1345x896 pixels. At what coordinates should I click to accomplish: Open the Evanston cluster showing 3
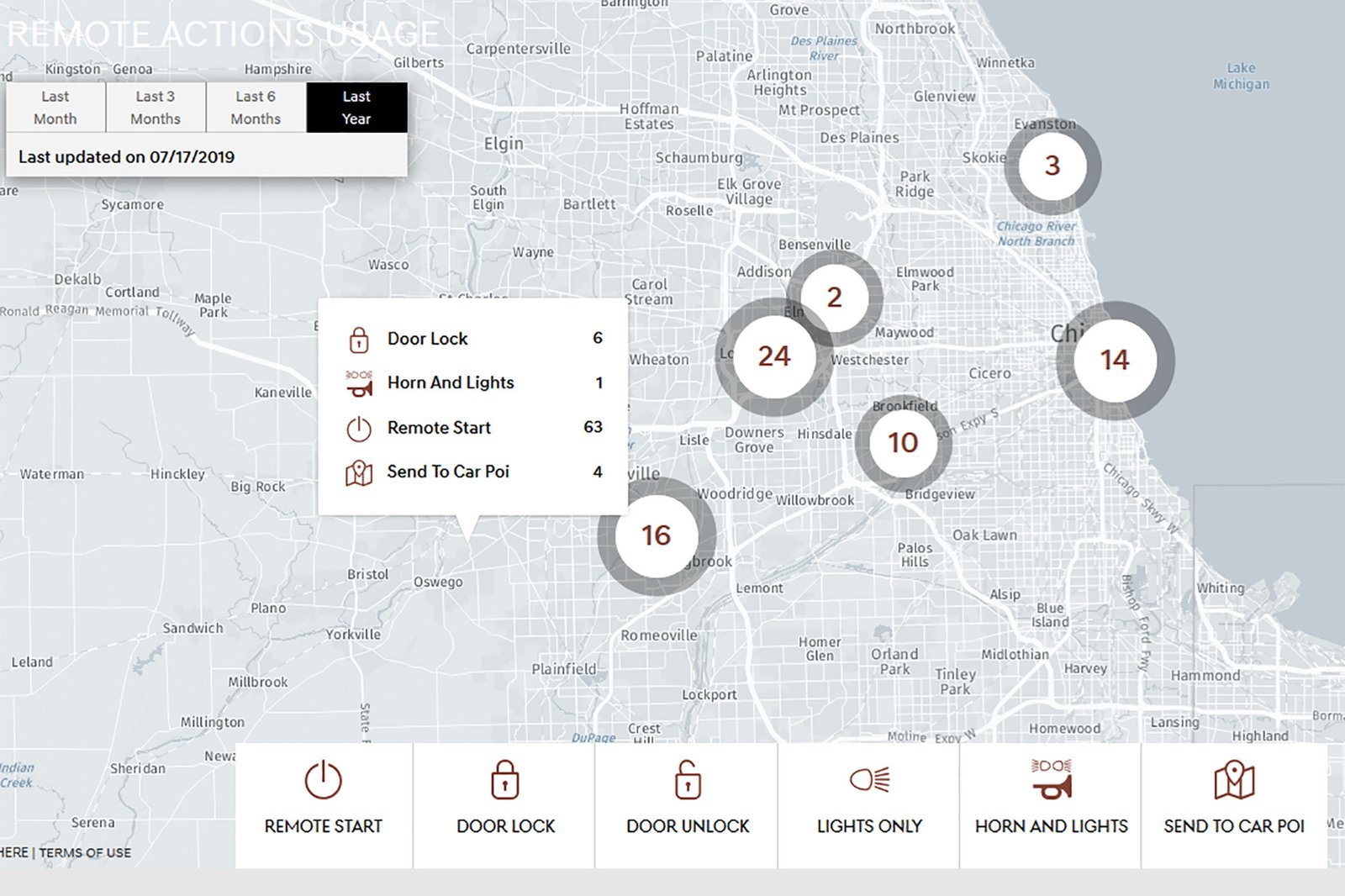pyautogui.click(x=1052, y=166)
